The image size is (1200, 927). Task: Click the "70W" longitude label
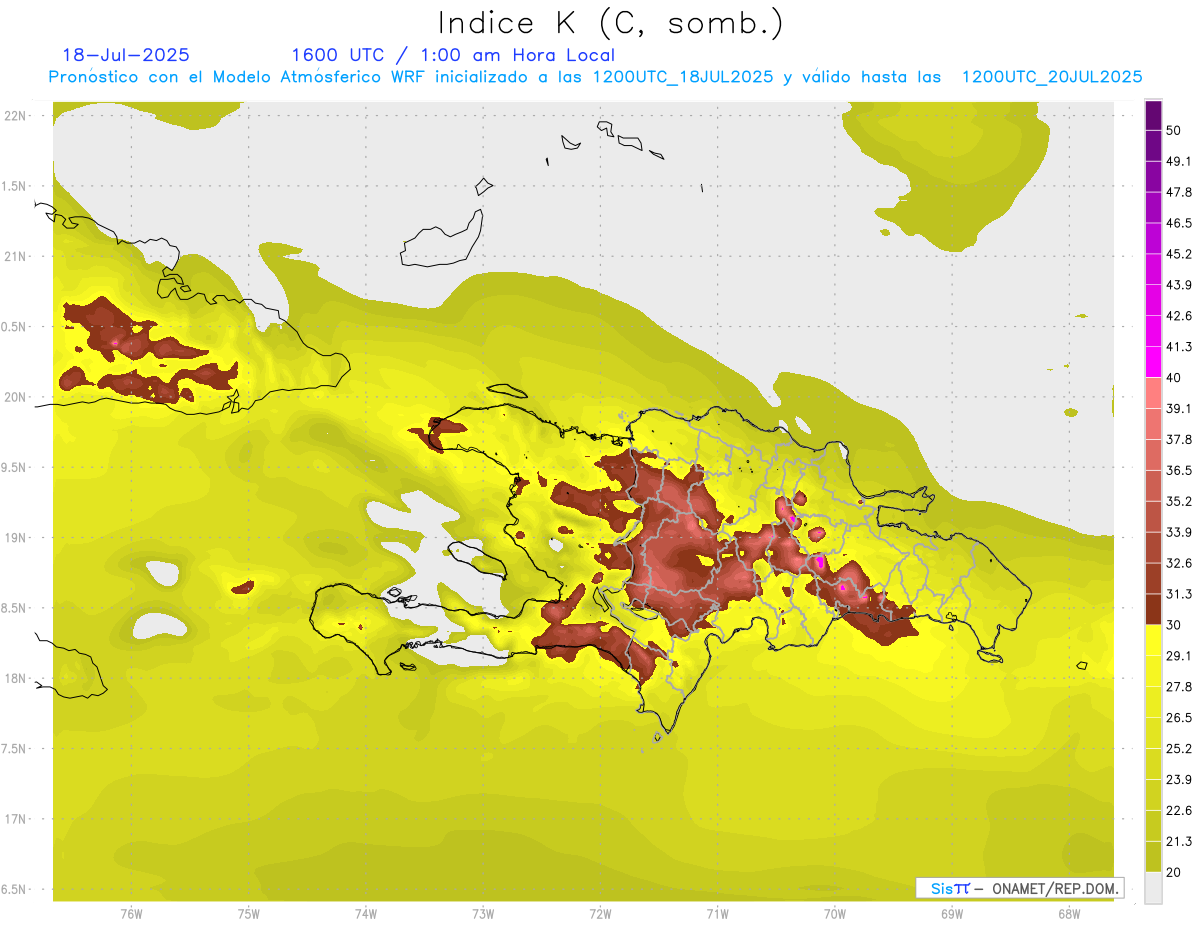tap(835, 913)
